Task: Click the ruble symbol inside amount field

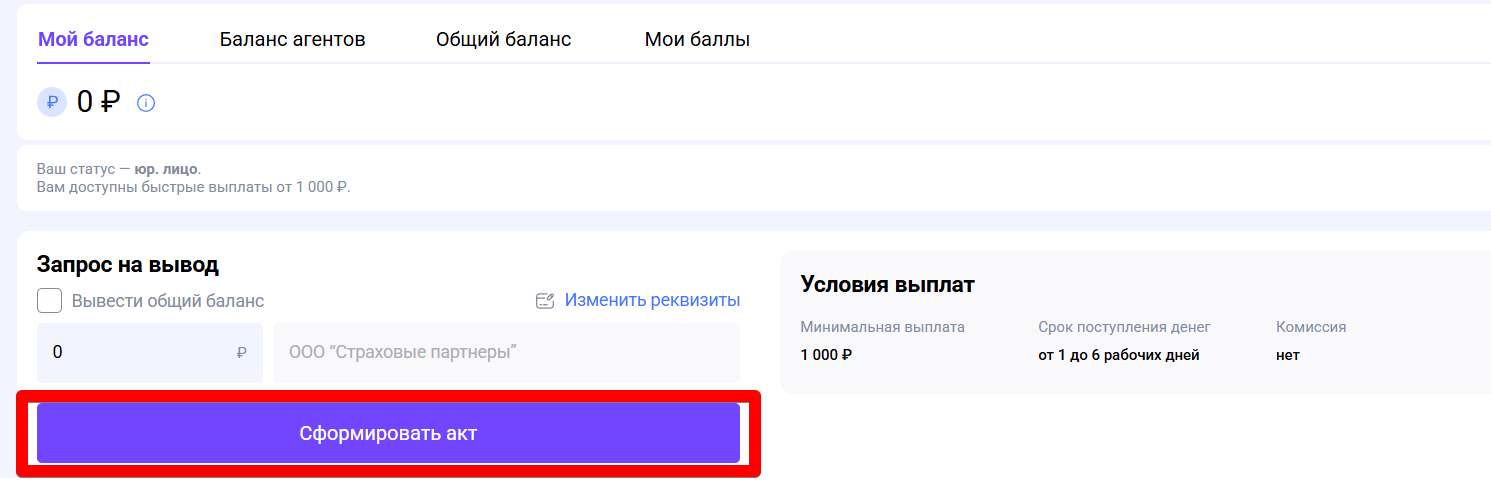Action: pos(242,353)
